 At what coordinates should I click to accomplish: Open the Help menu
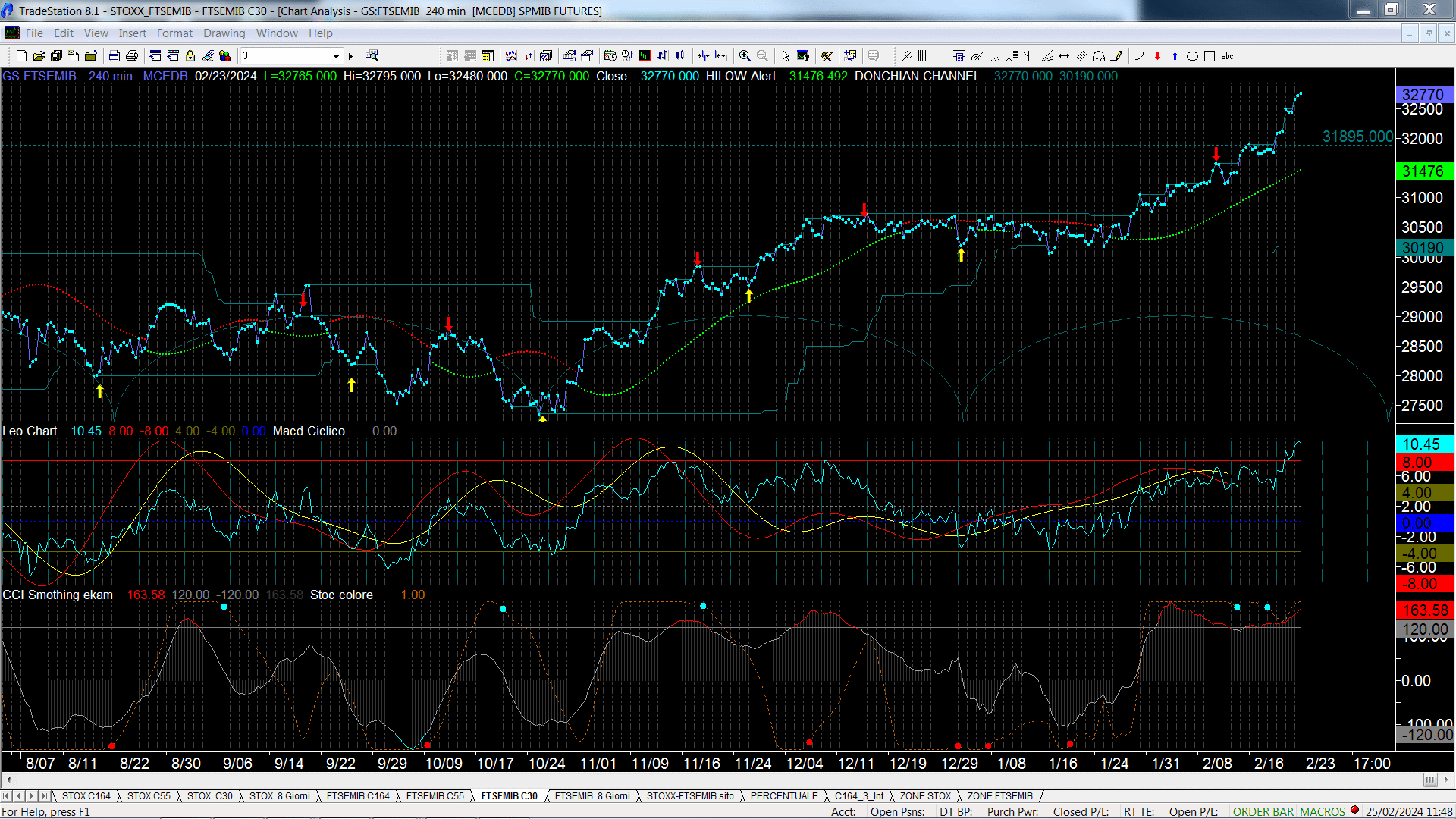point(321,33)
